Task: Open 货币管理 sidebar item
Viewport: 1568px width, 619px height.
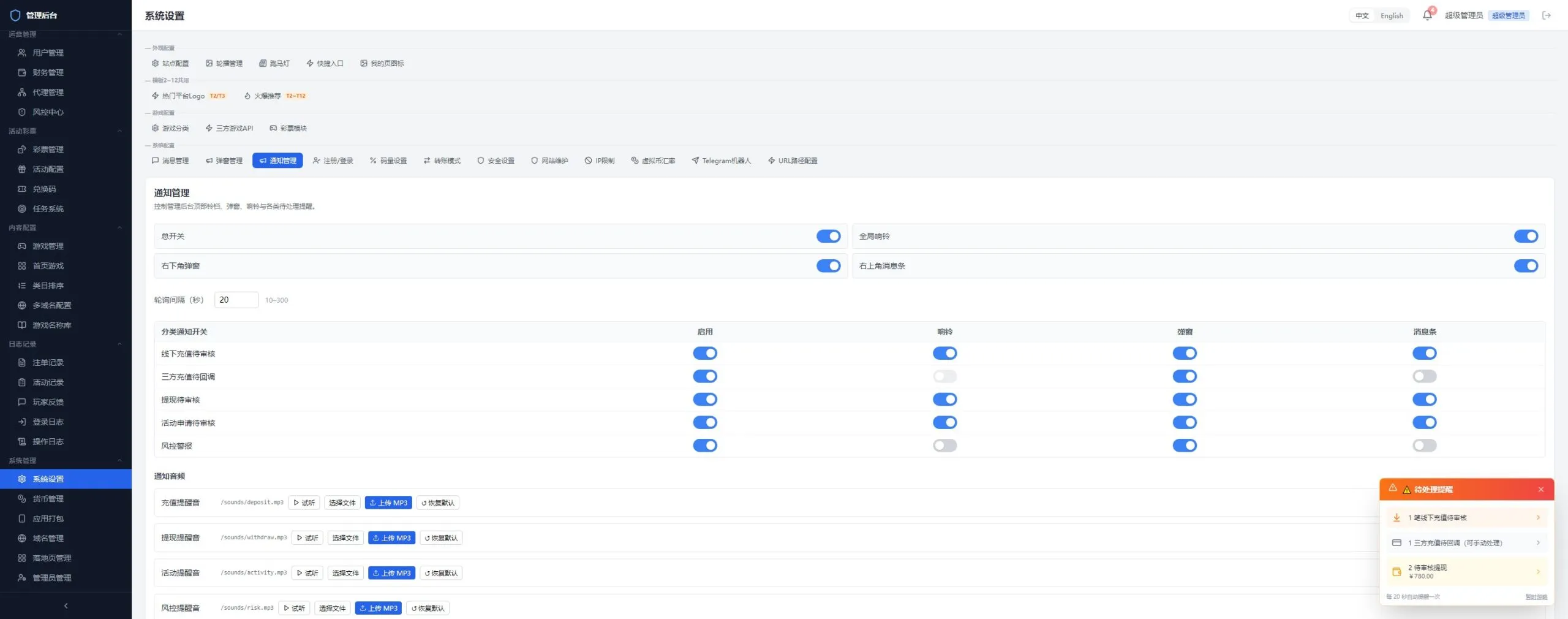Action: tap(66, 499)
